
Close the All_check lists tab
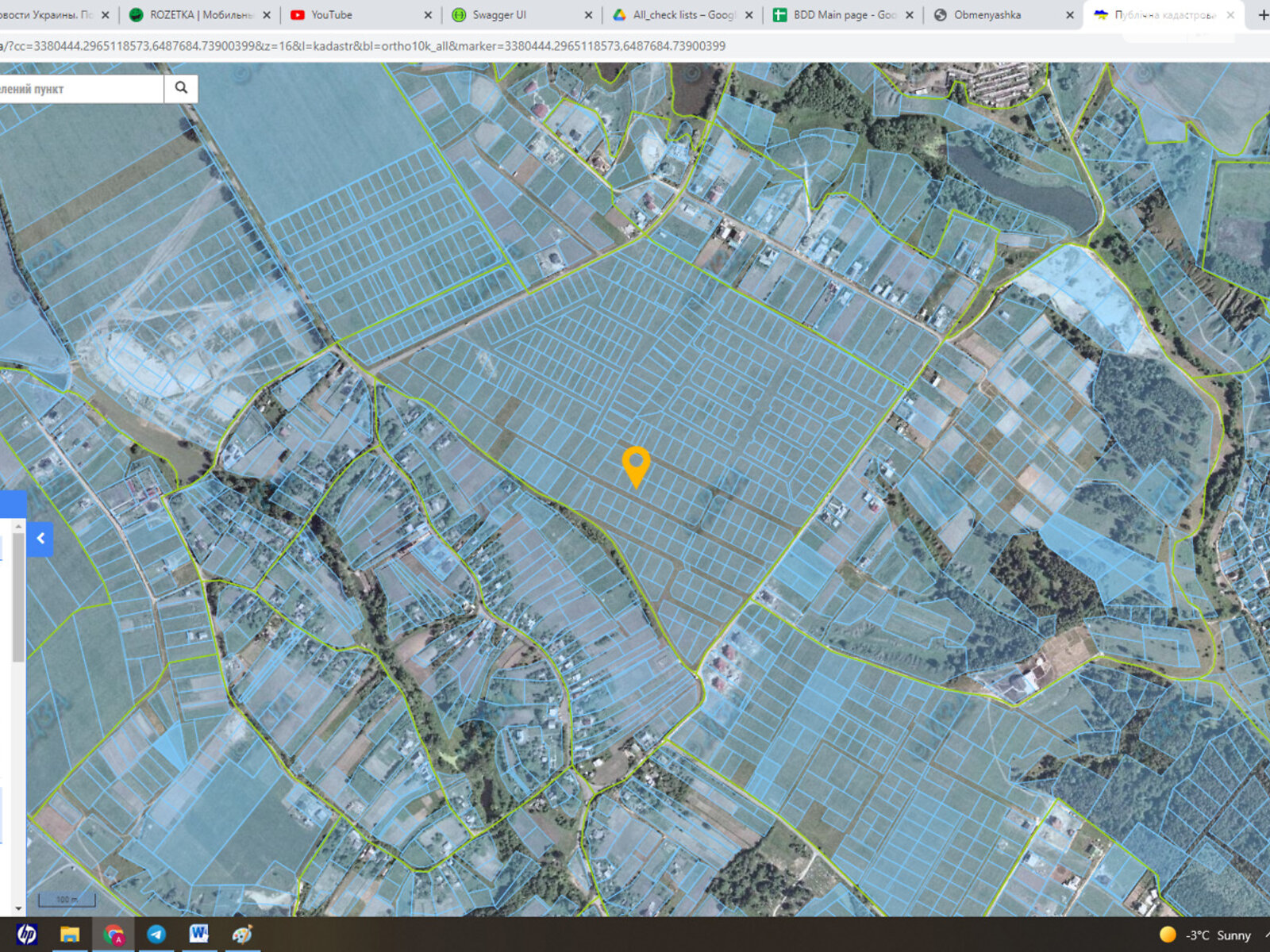(749, 15)
